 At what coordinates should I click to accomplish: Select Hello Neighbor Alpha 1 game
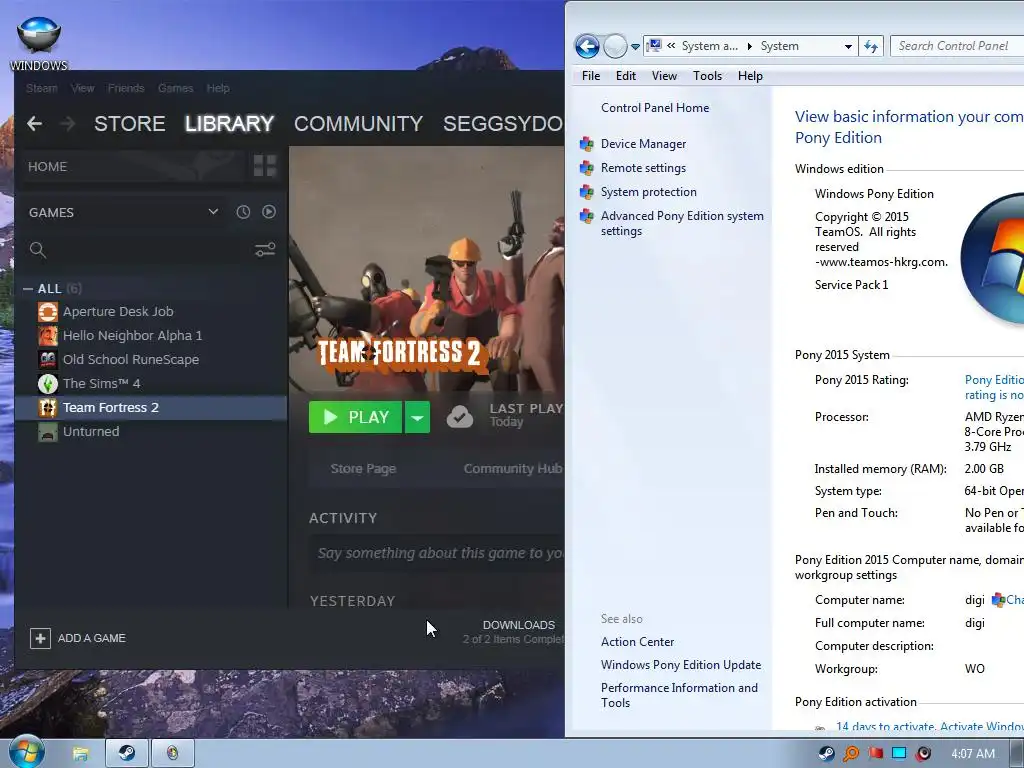[x=132, y=336]
